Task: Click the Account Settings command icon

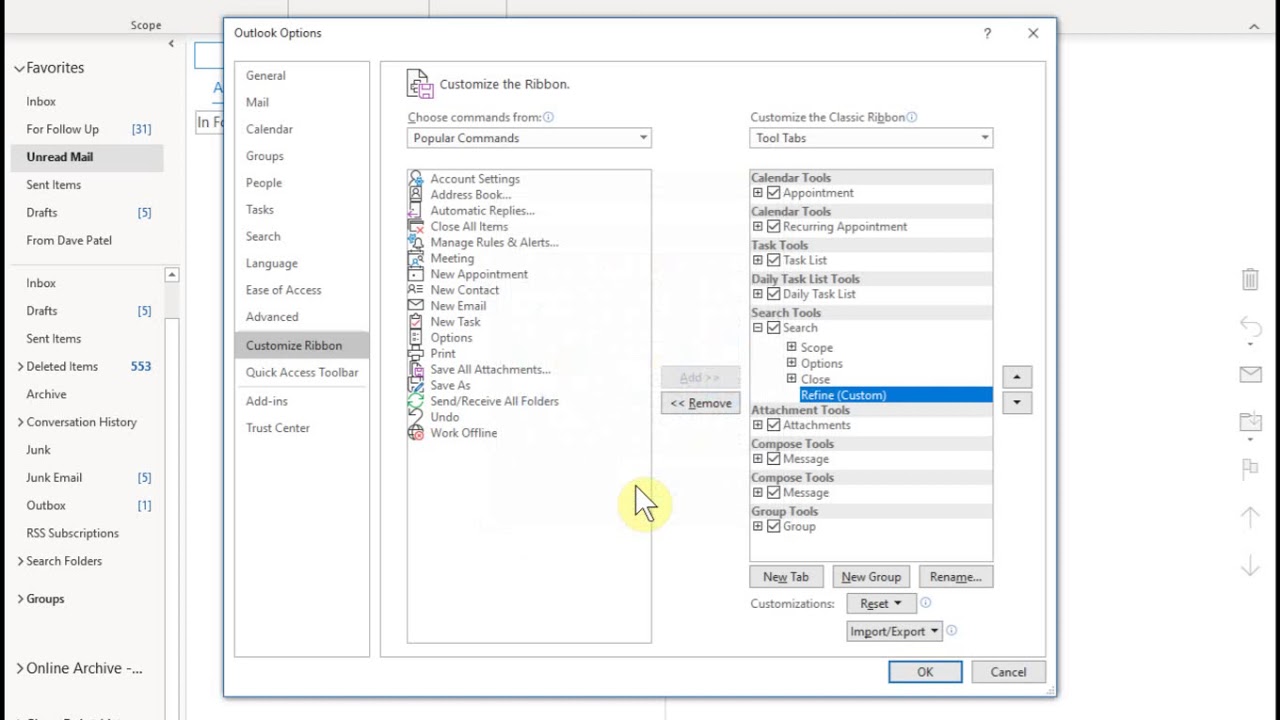Action: click(x=416, y=178)
